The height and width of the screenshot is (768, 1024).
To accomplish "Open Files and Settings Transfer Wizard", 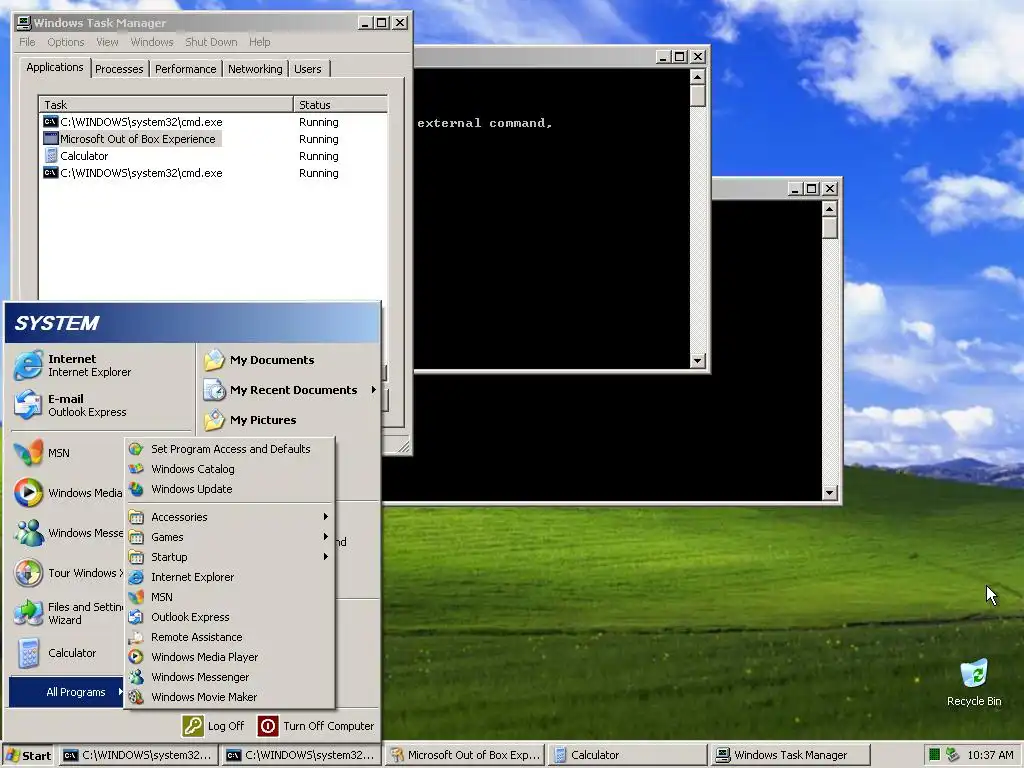I will 68,613.
